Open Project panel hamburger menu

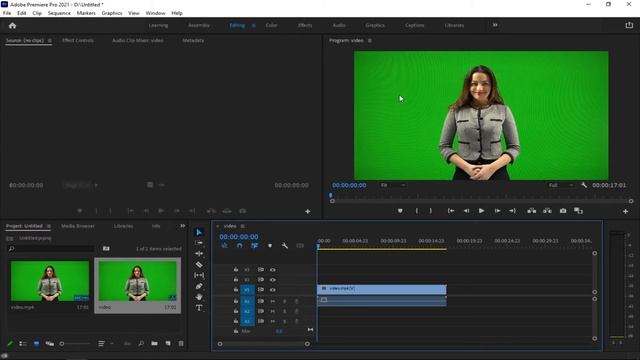49,226
